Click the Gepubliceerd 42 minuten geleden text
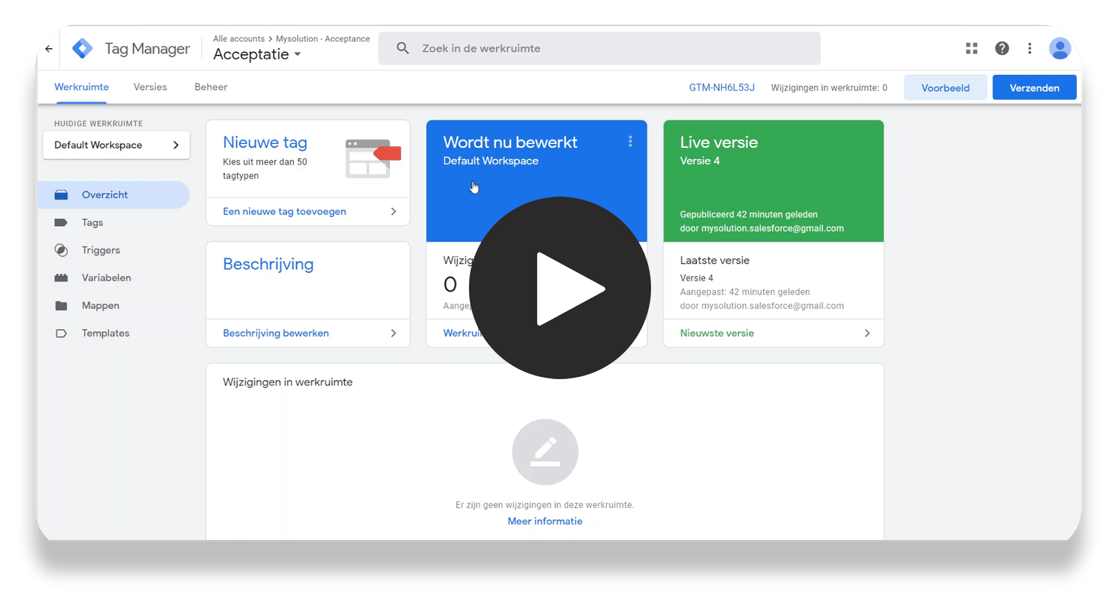This screenshot has height=609, width=1120. pyautogui.click(x=749, y=214)
